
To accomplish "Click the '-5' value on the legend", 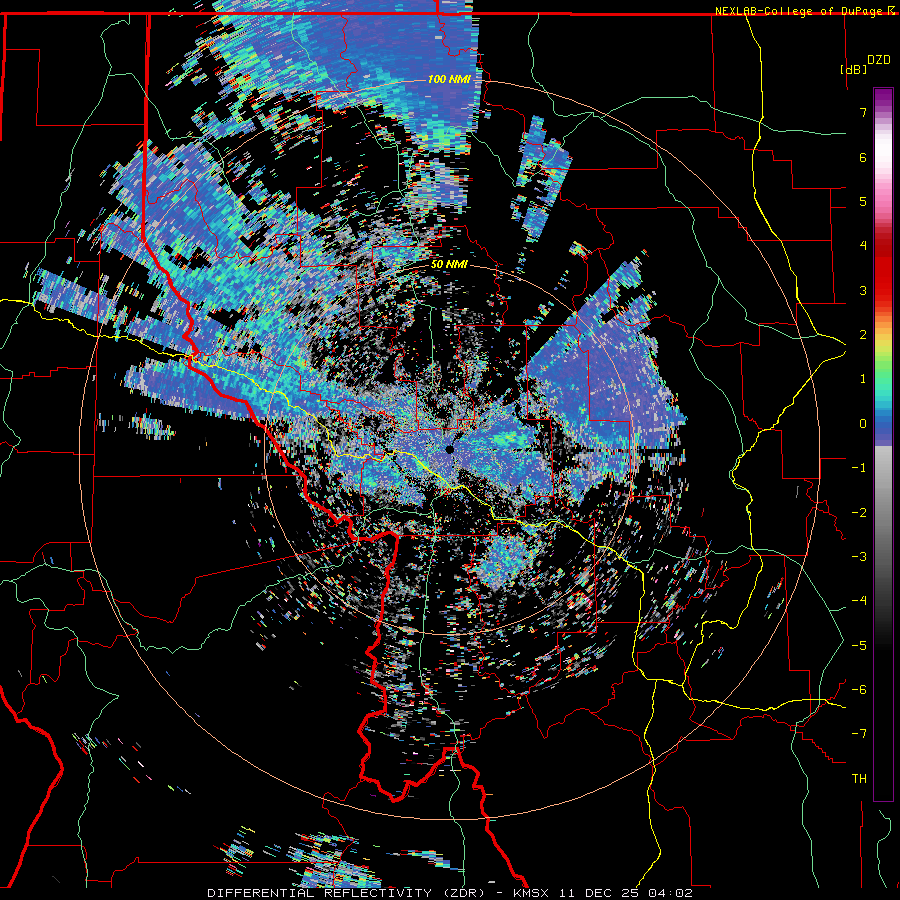I will pyautogui.click(x=859, y=645).
